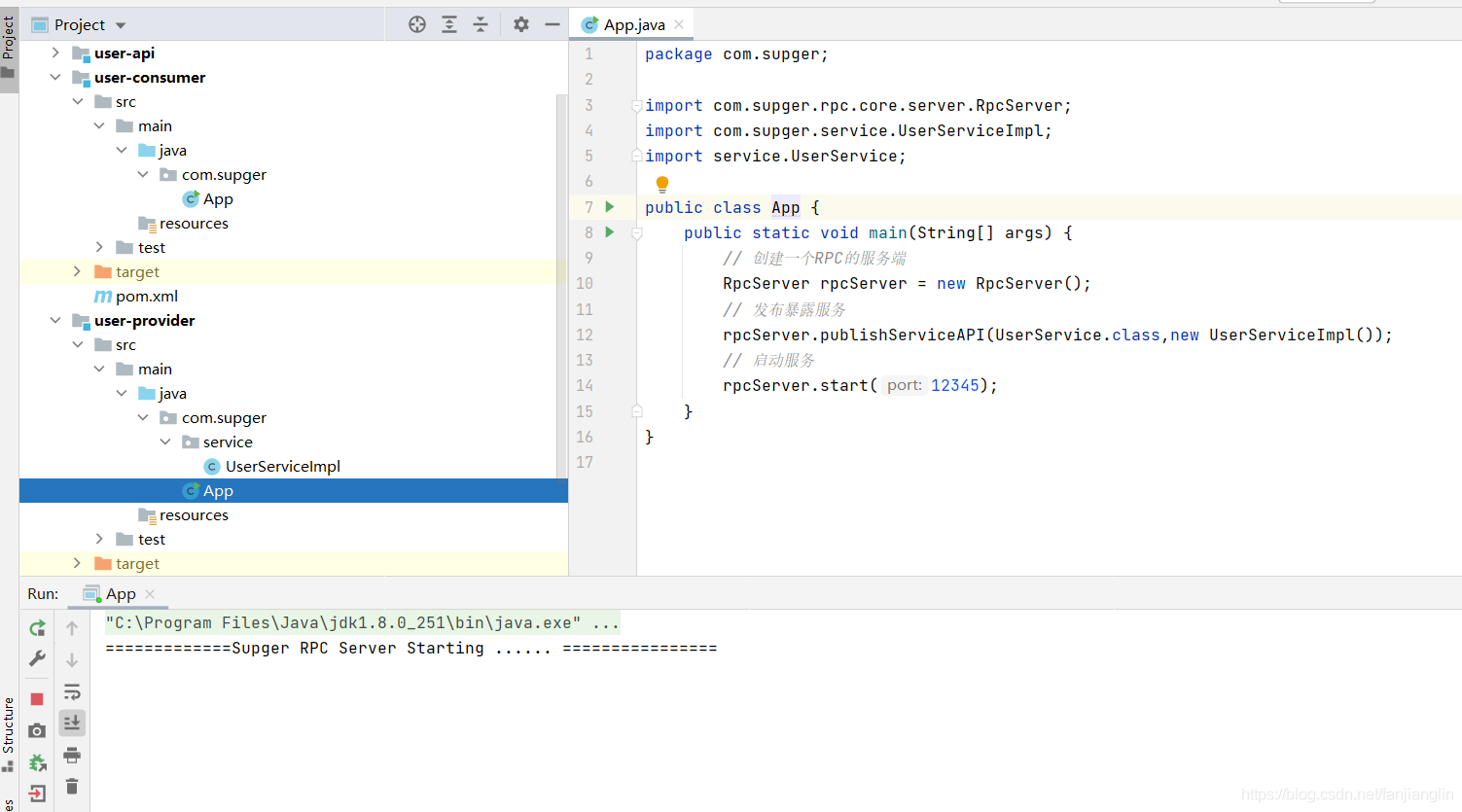The image size is (1462, 812).
Task: Click the Expand All icon in Project panel
Action: (449, 24)
